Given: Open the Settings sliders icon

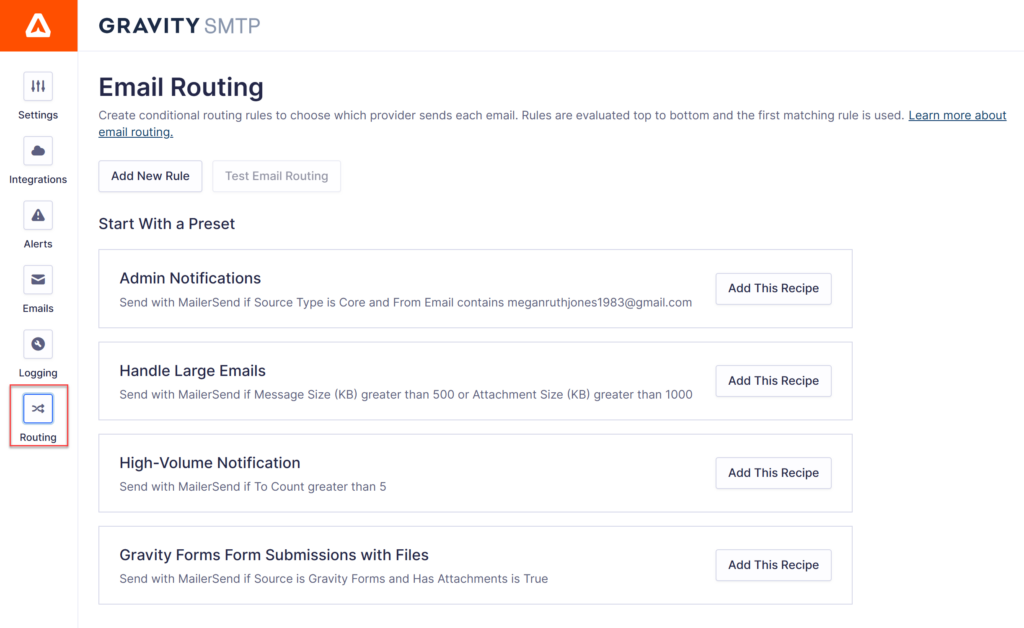Looking at the screenshot, I should click(38, 86).
